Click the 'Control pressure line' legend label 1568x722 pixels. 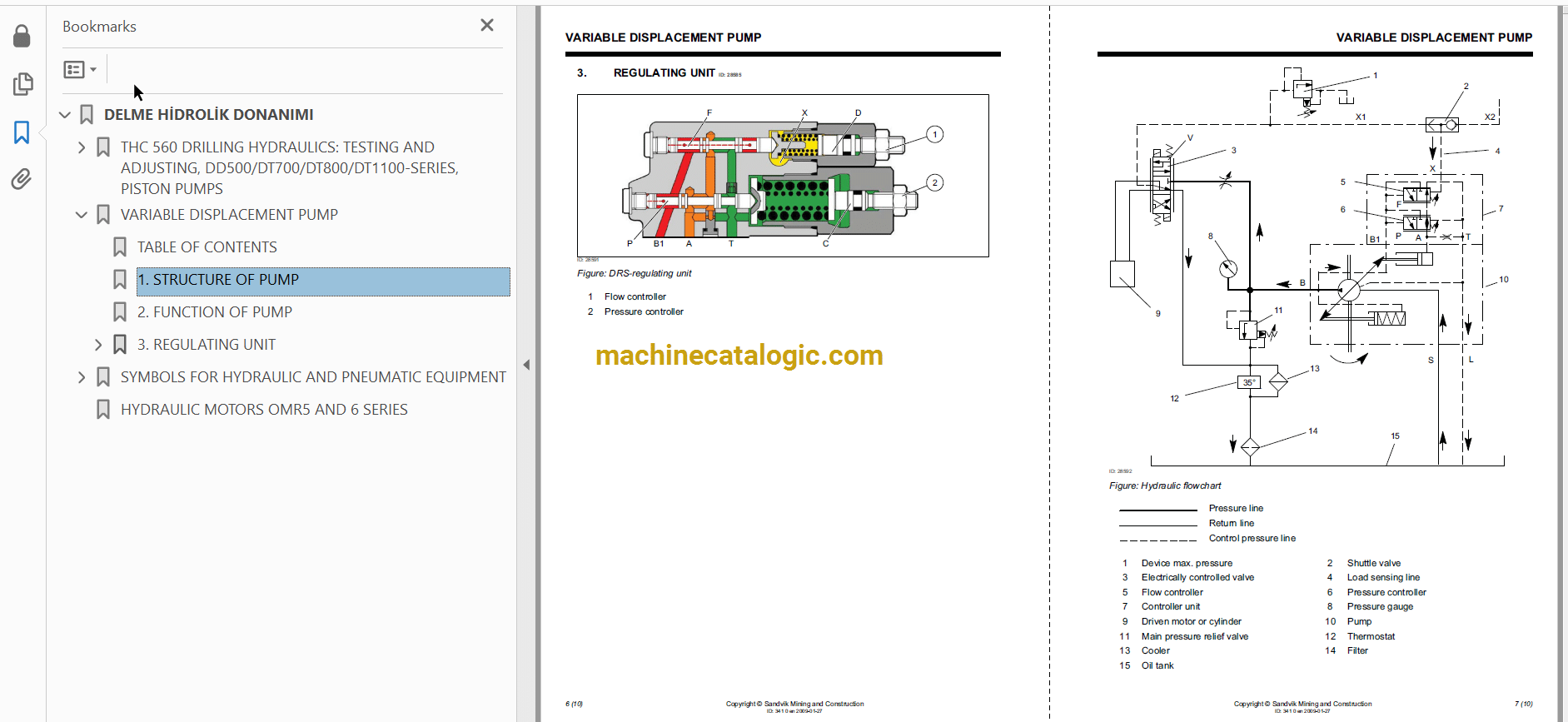(1252, 538)
